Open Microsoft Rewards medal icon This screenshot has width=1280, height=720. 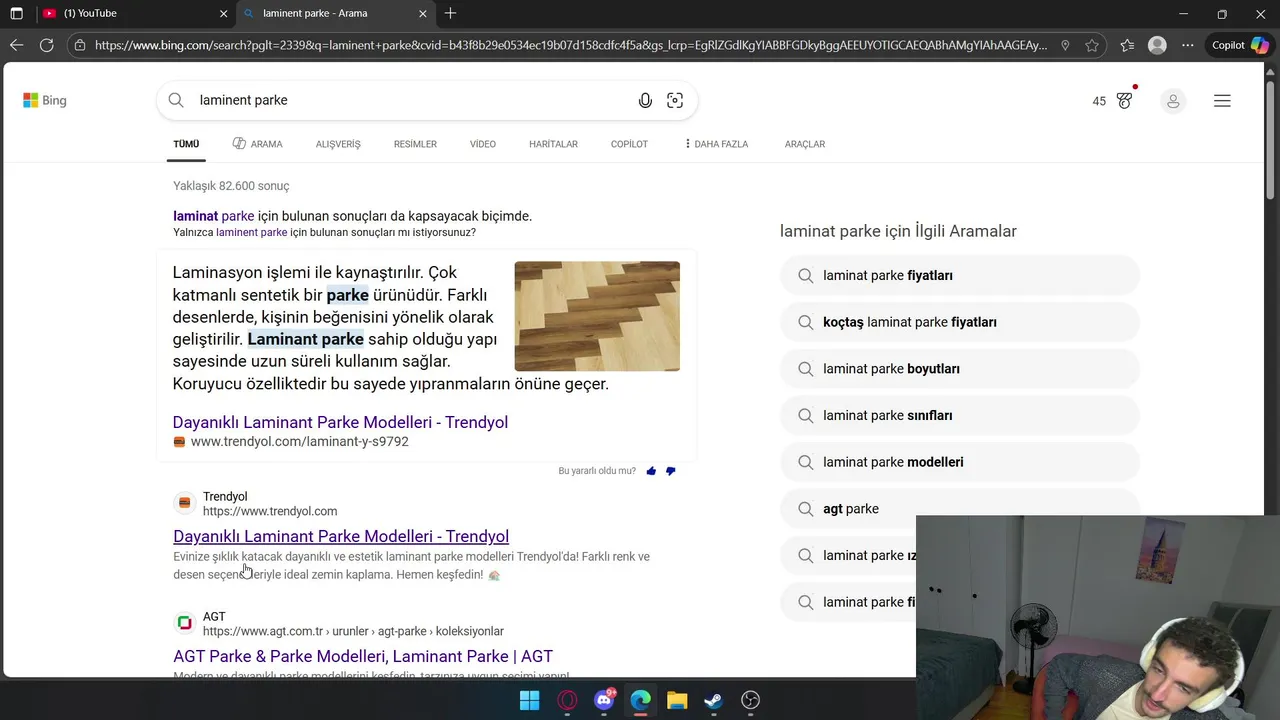point(1124,100)
